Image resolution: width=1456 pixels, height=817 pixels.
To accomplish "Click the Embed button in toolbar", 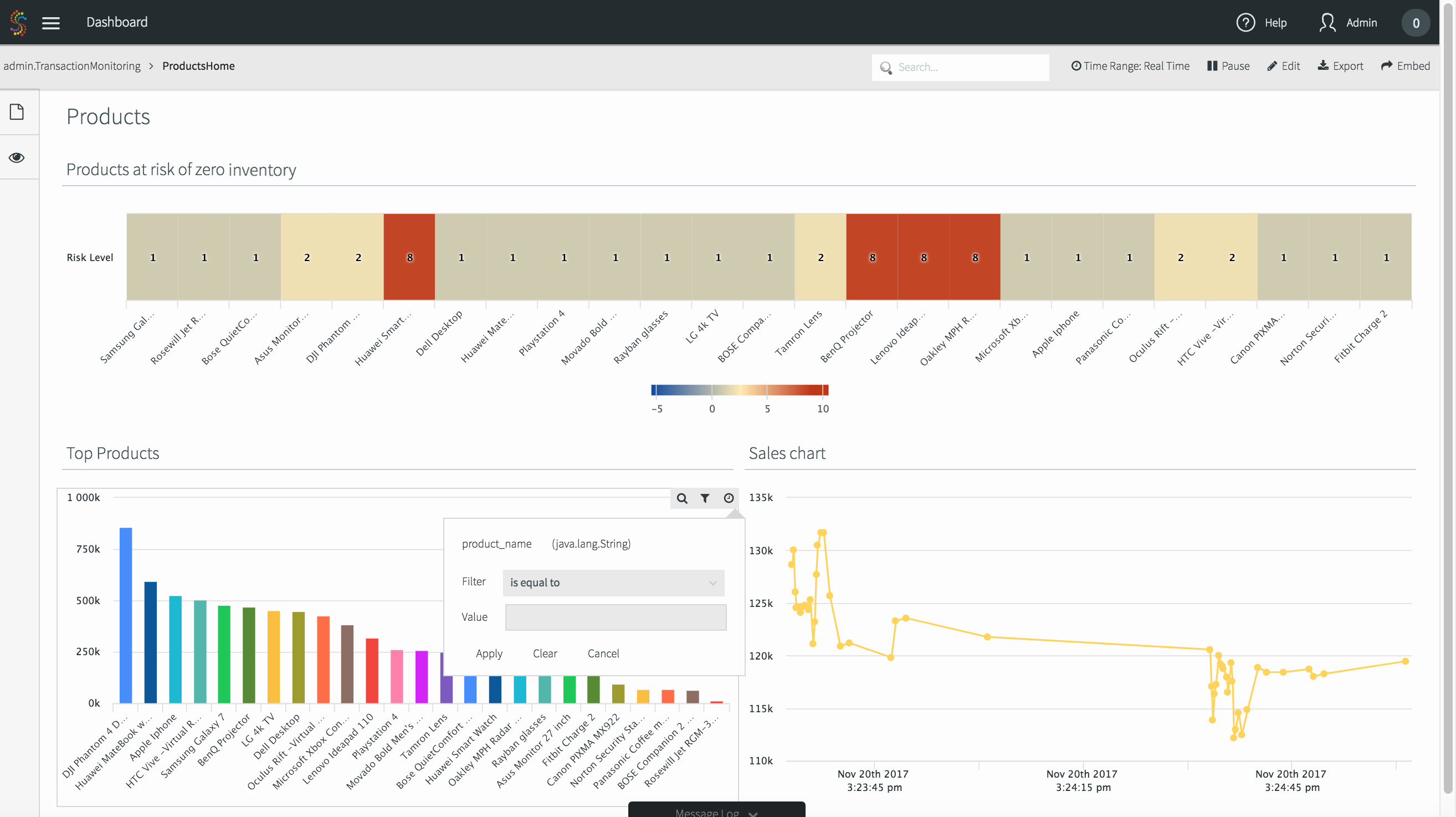I will tap(1405, 66).
